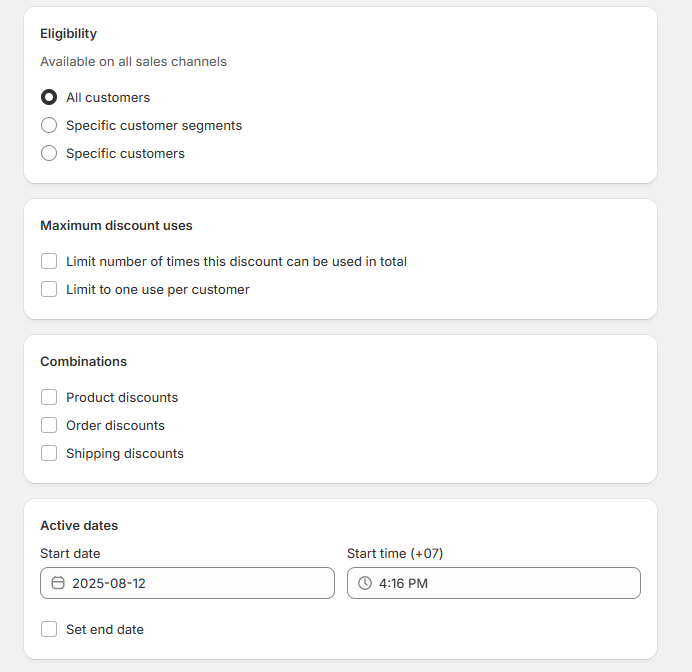Check the Set end date box

(x=49, y=629)
